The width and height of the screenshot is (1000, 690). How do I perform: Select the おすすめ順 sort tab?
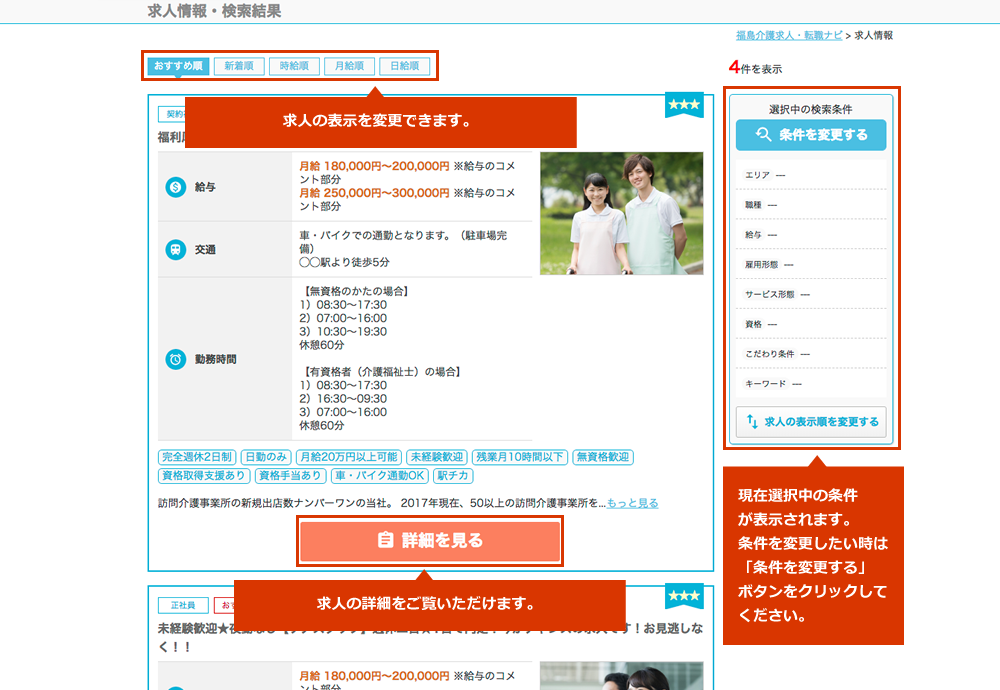pos(178,67)
